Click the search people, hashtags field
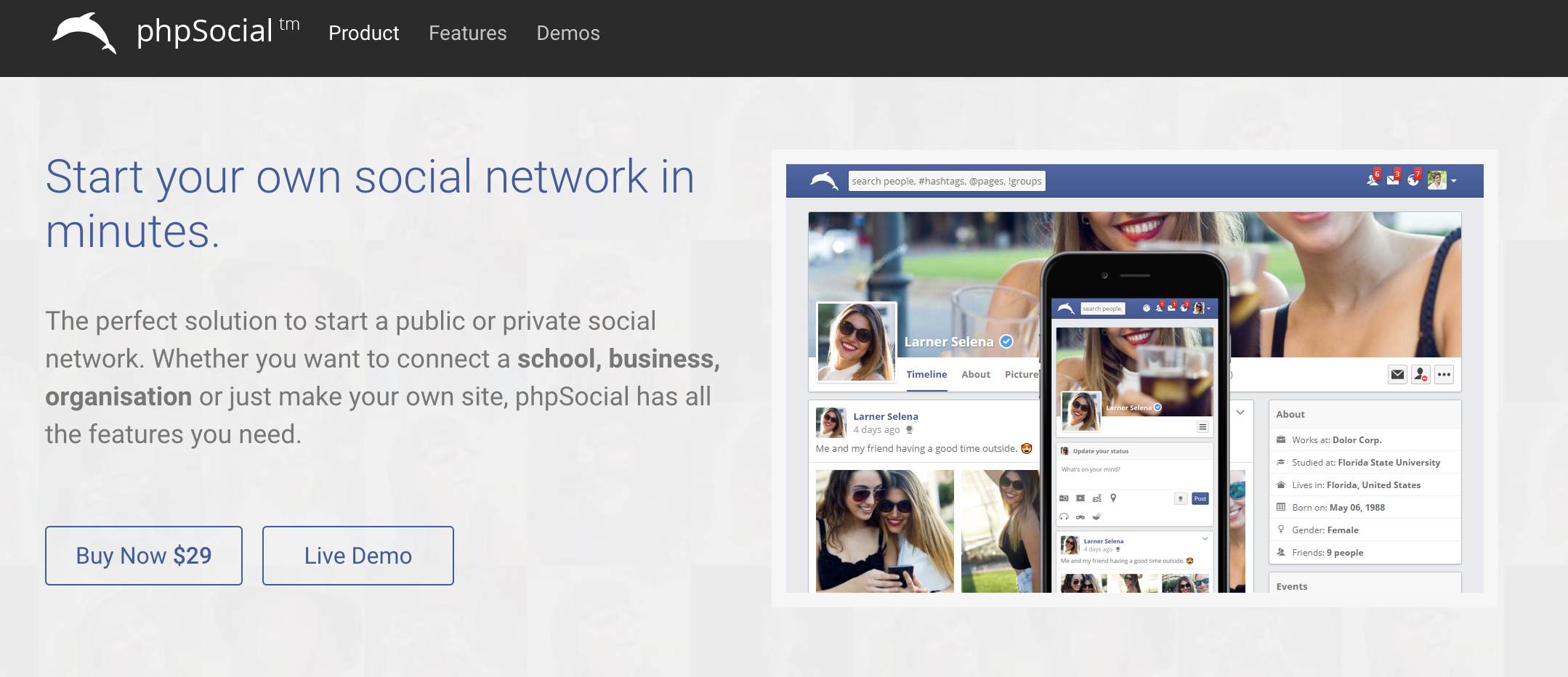Viewport: 1568px width, 677px height. tap(947, 181)
